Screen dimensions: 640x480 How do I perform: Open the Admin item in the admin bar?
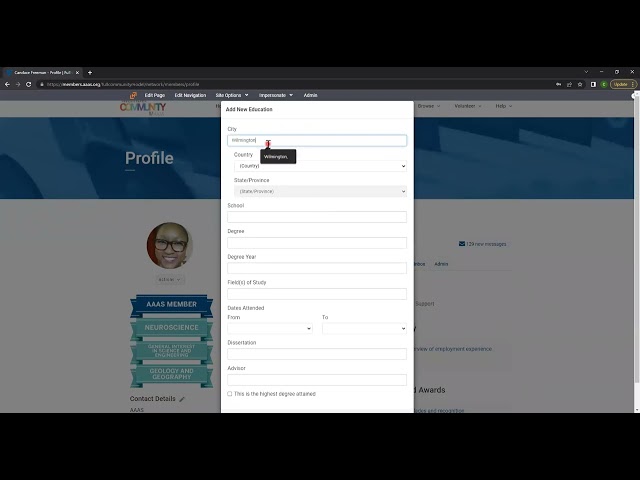310,95
